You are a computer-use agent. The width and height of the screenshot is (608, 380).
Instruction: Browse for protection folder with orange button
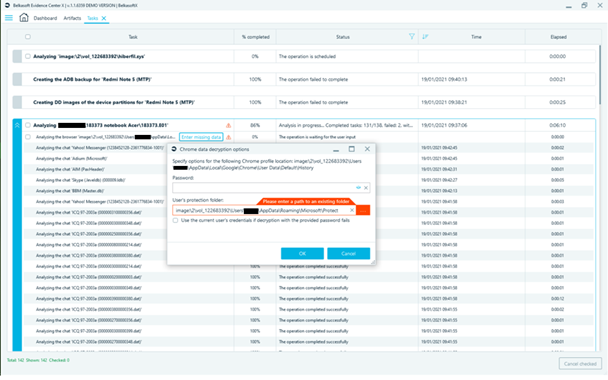coord(363,210)
